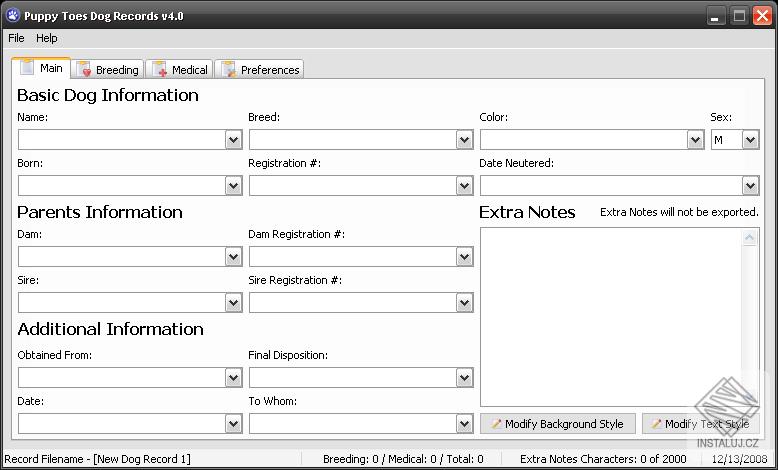Click Modify Background Style button

click(x=558, y=424)
